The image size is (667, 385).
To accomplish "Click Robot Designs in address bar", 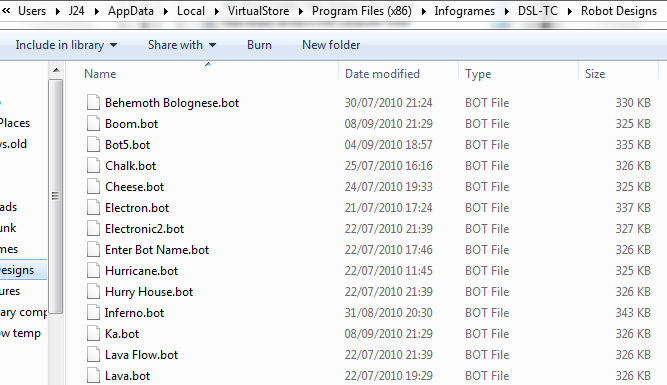I will [619, 11].
